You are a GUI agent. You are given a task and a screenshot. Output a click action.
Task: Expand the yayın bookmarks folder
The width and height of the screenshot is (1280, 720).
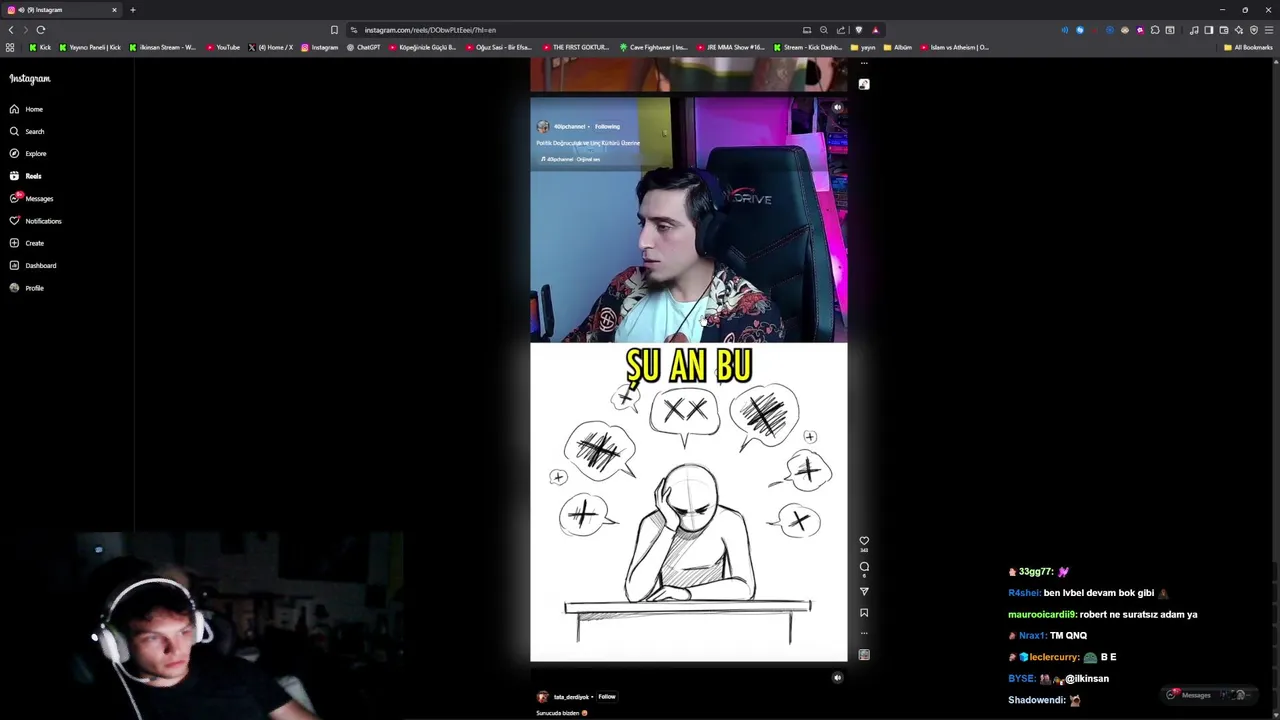pyautogui.click(x=863, y=47)
